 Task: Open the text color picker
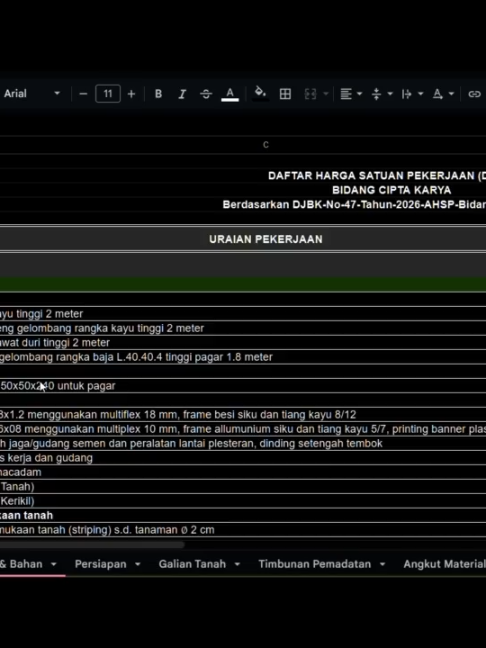point(230,94)
